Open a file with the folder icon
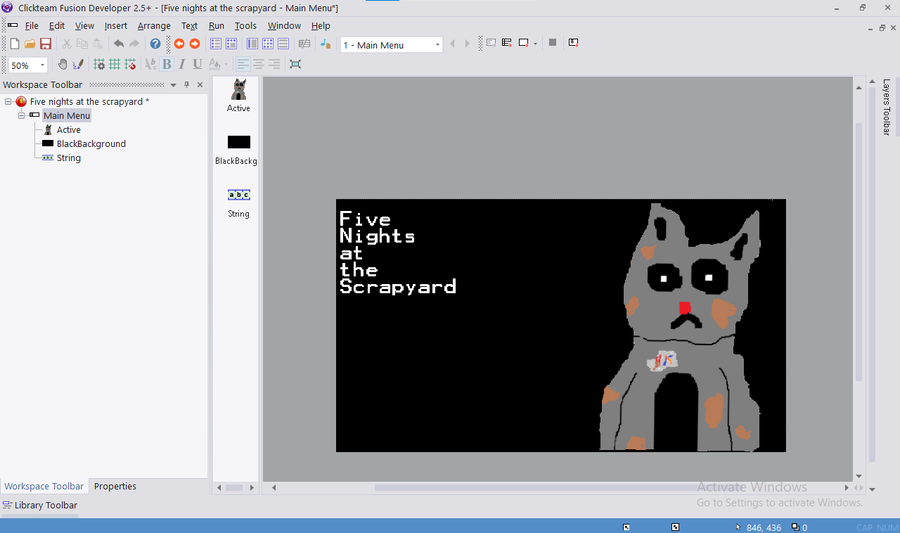The width and height of the screenshot is (900, 533). [x=30, y=44]
